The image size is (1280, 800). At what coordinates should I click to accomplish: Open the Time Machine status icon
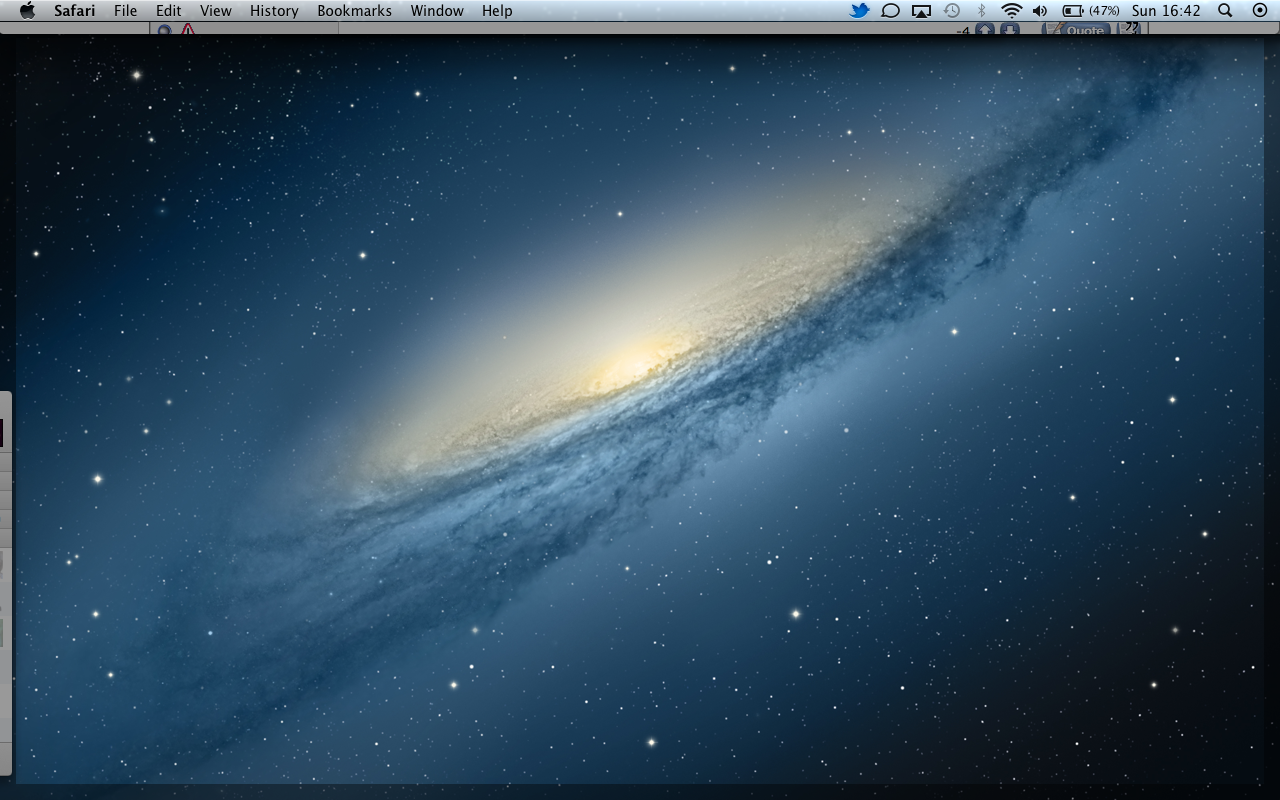[952, 11]
